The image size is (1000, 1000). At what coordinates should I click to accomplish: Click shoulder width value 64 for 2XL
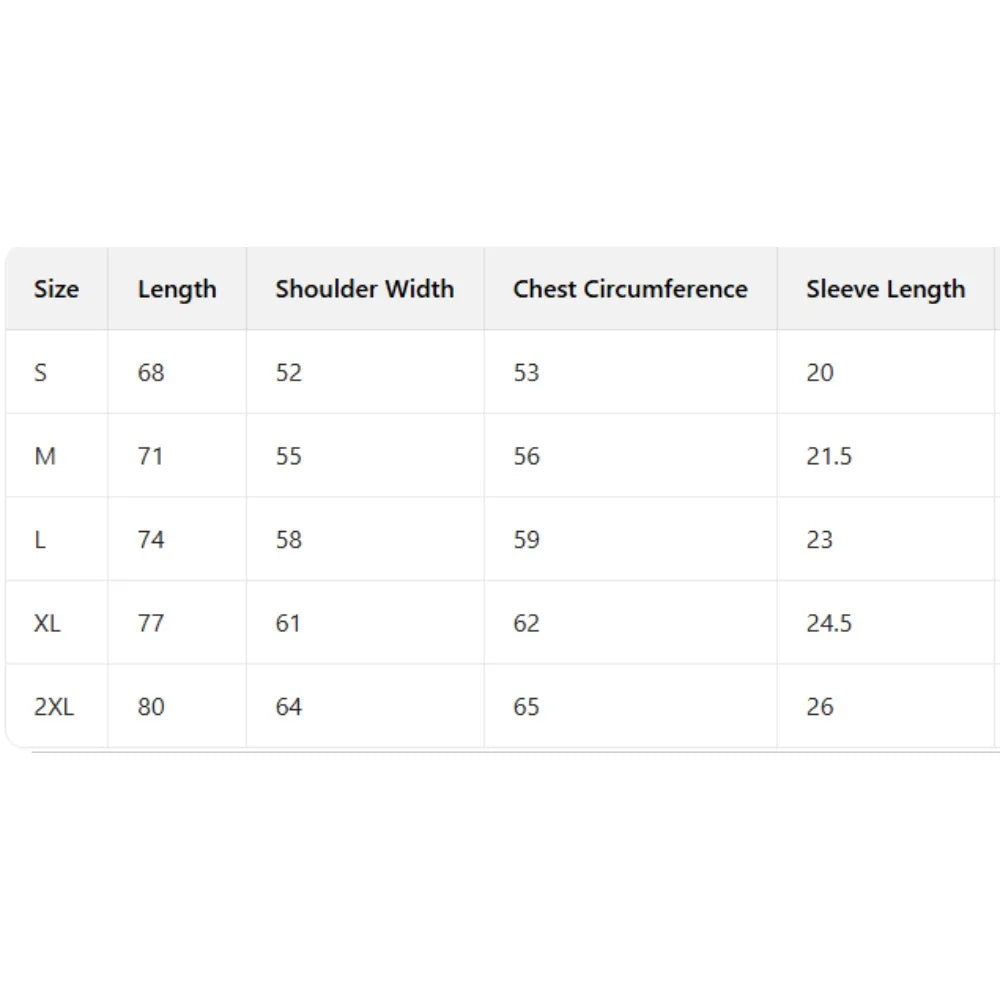coord(289,707)
